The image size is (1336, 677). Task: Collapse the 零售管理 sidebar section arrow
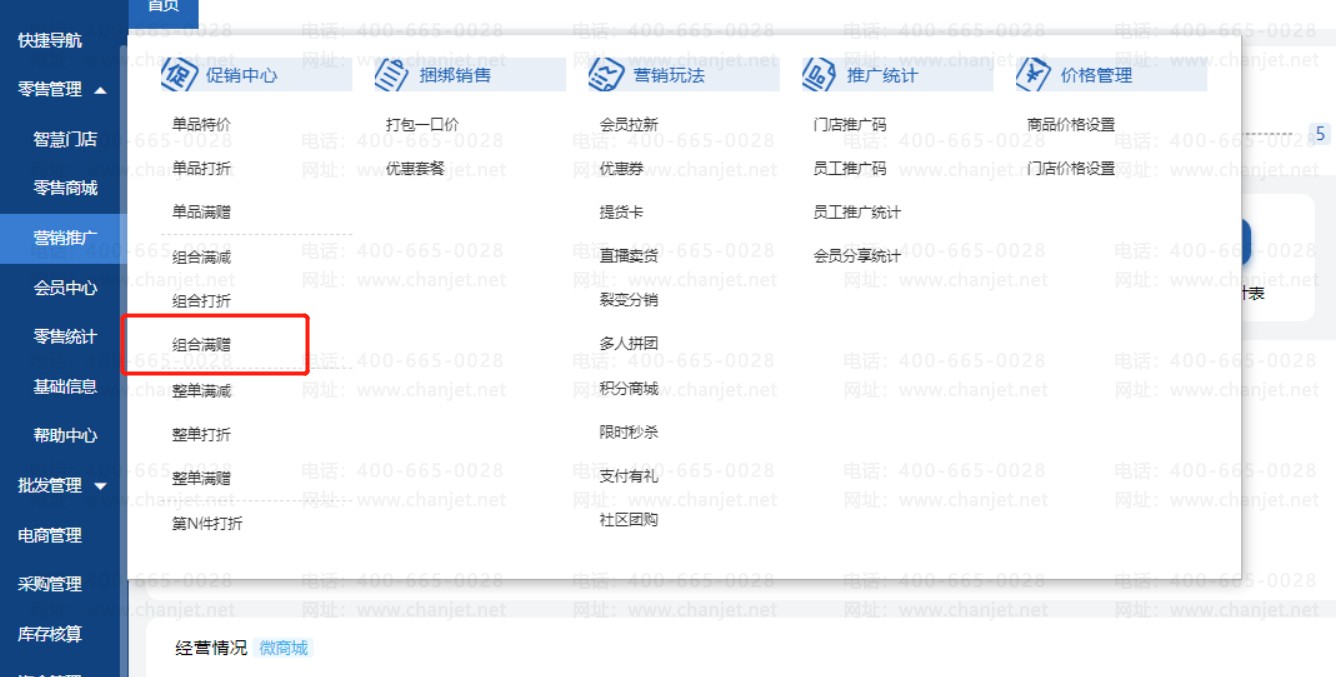pos(100,90)
